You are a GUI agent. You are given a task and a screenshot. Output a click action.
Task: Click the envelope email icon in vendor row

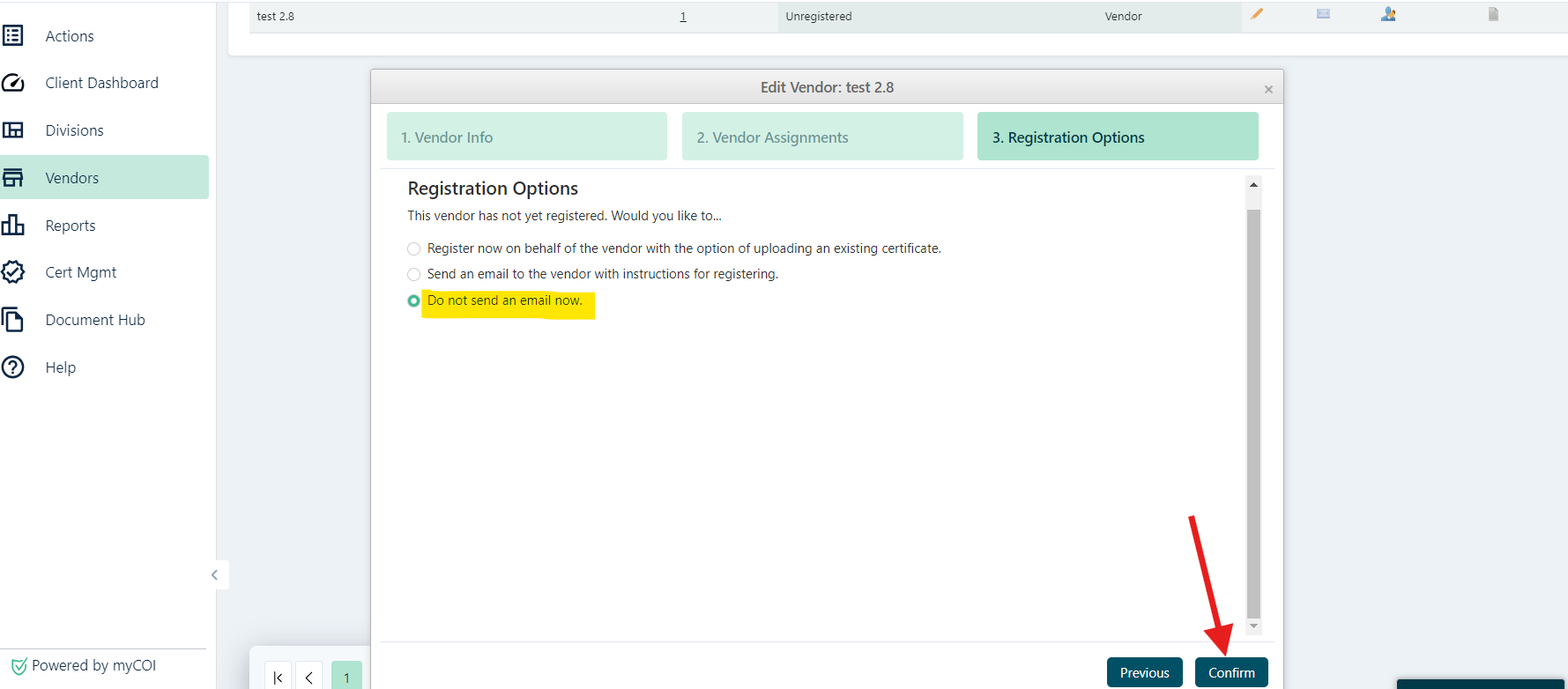coord(1323,14)
